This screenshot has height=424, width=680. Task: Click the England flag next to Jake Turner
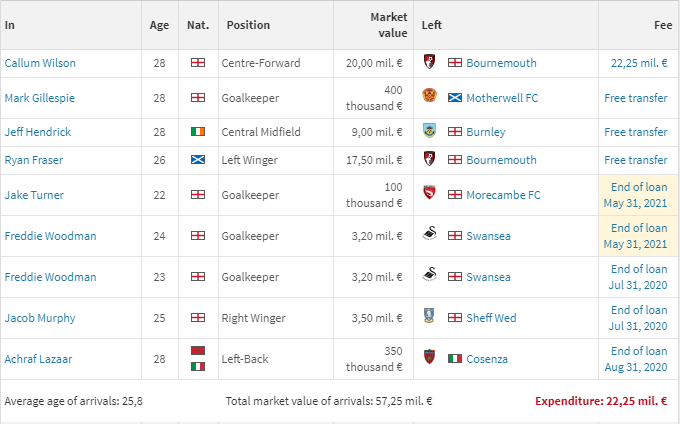(197, 195)
